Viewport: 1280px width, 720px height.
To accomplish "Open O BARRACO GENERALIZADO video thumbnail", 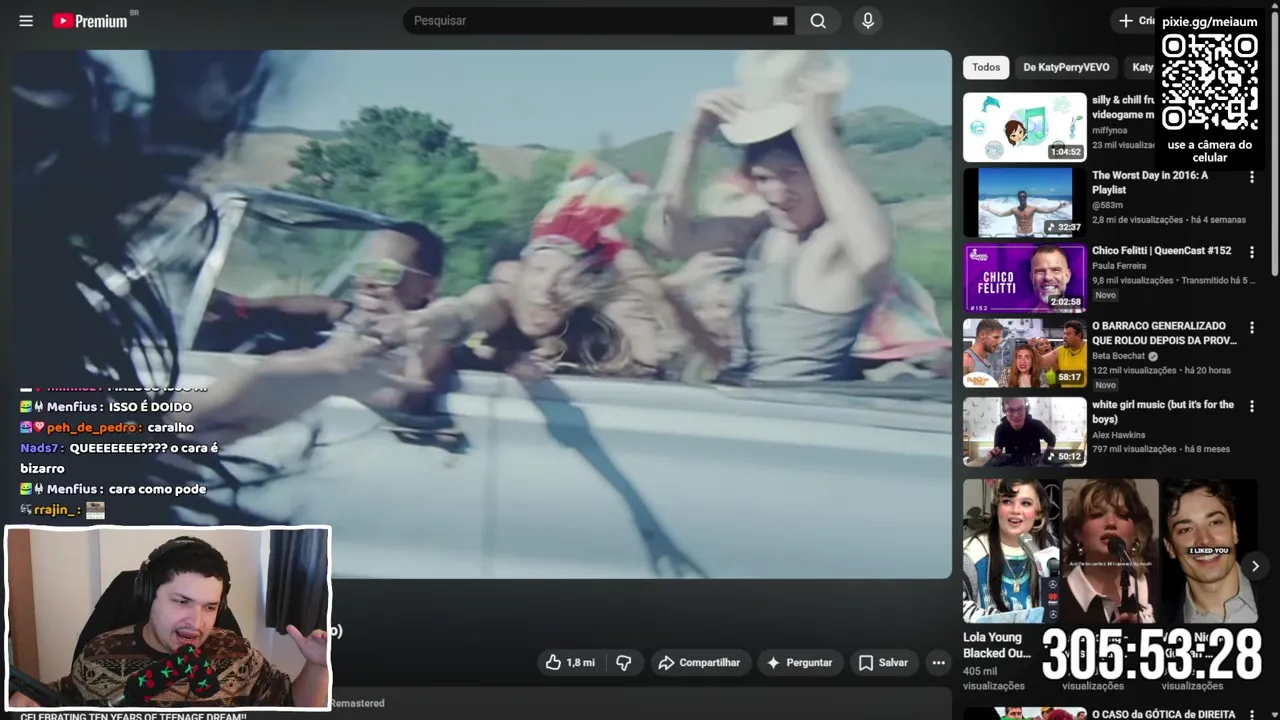I will [x=1024, y=353].
